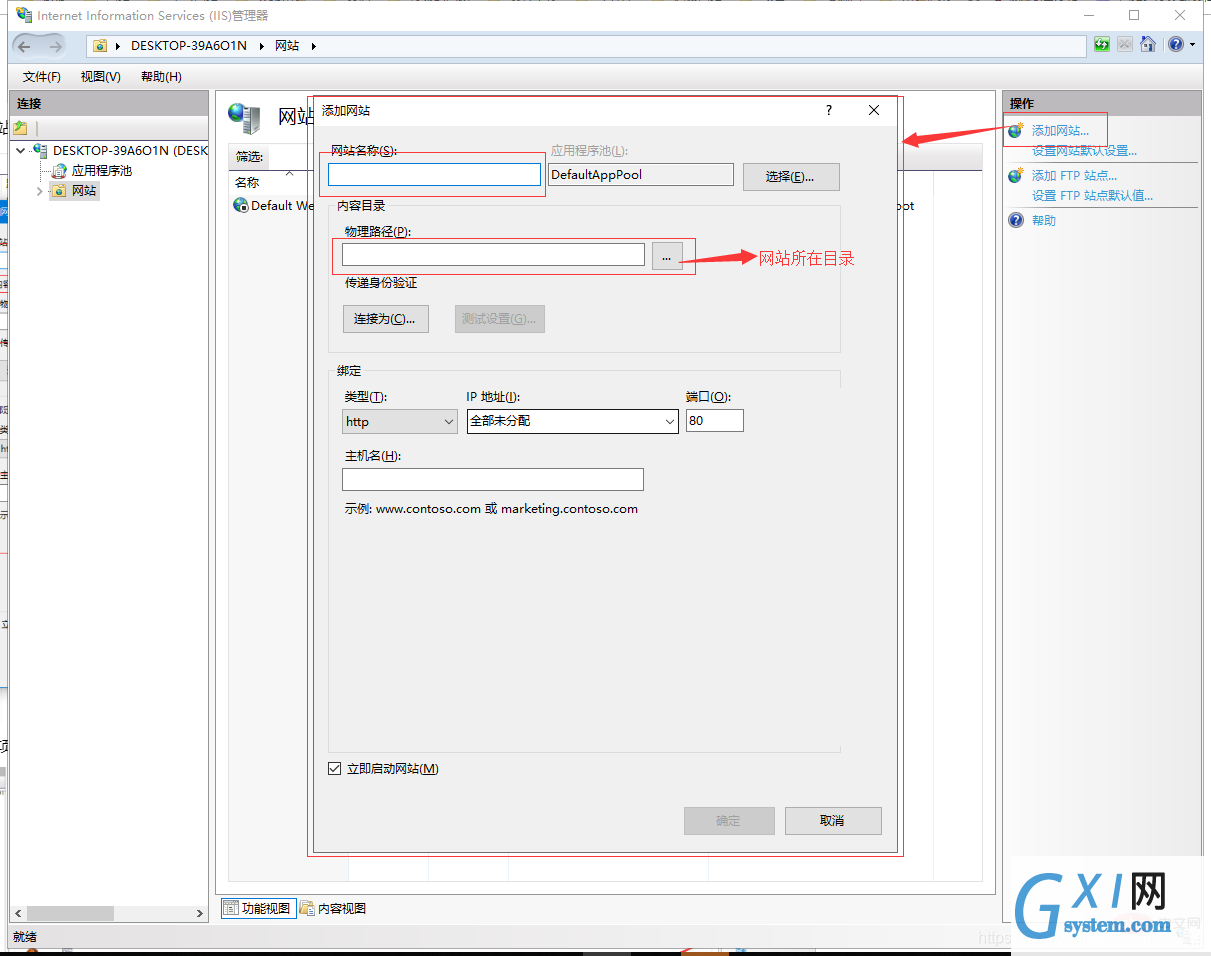The height and width of the screenshot is (956, 1211).
Task: Select the DESKTOP-39A6O1N server node
Action: [x=130, y=150]
